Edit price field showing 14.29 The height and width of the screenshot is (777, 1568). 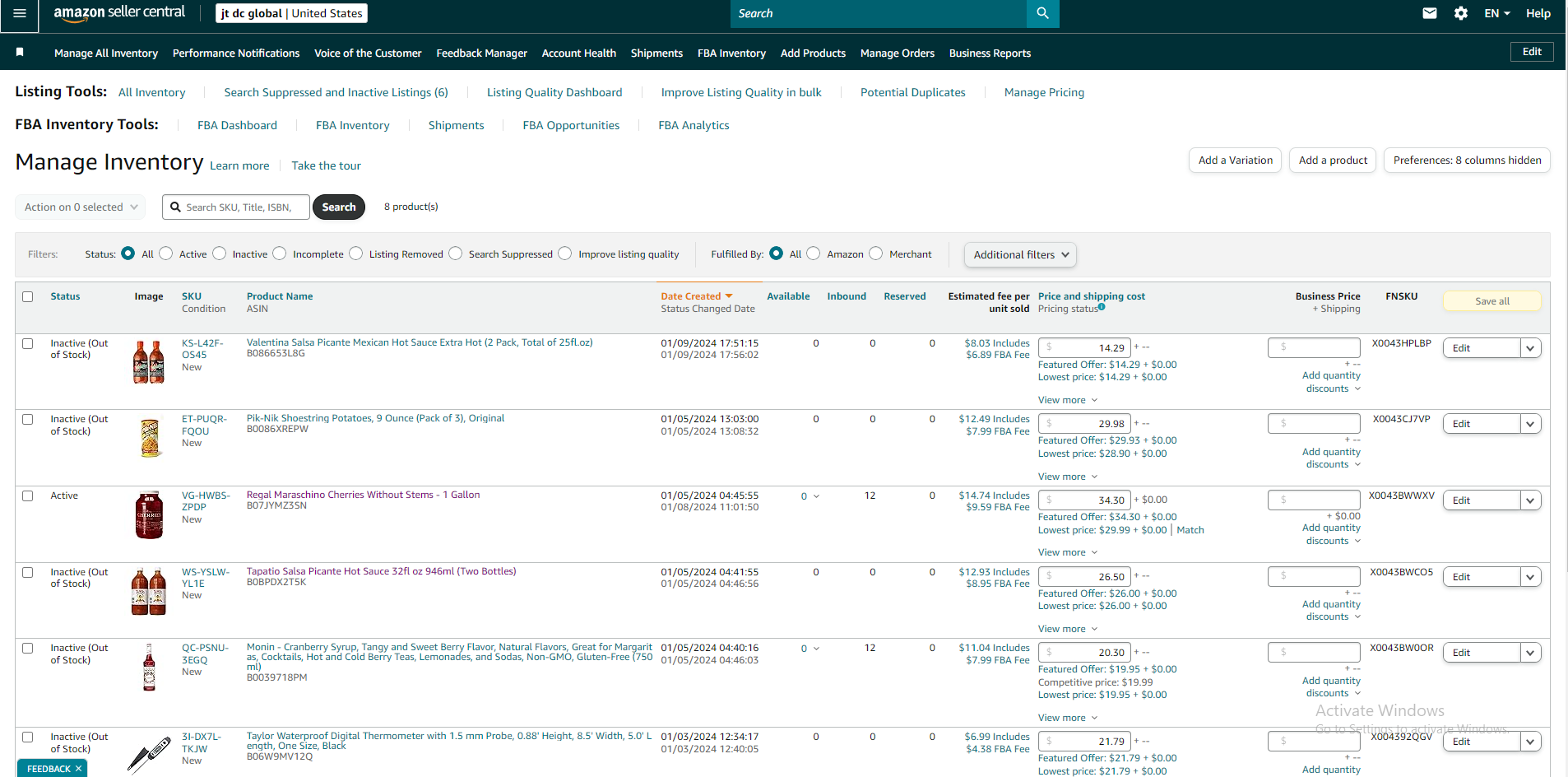pos(1084,348)
